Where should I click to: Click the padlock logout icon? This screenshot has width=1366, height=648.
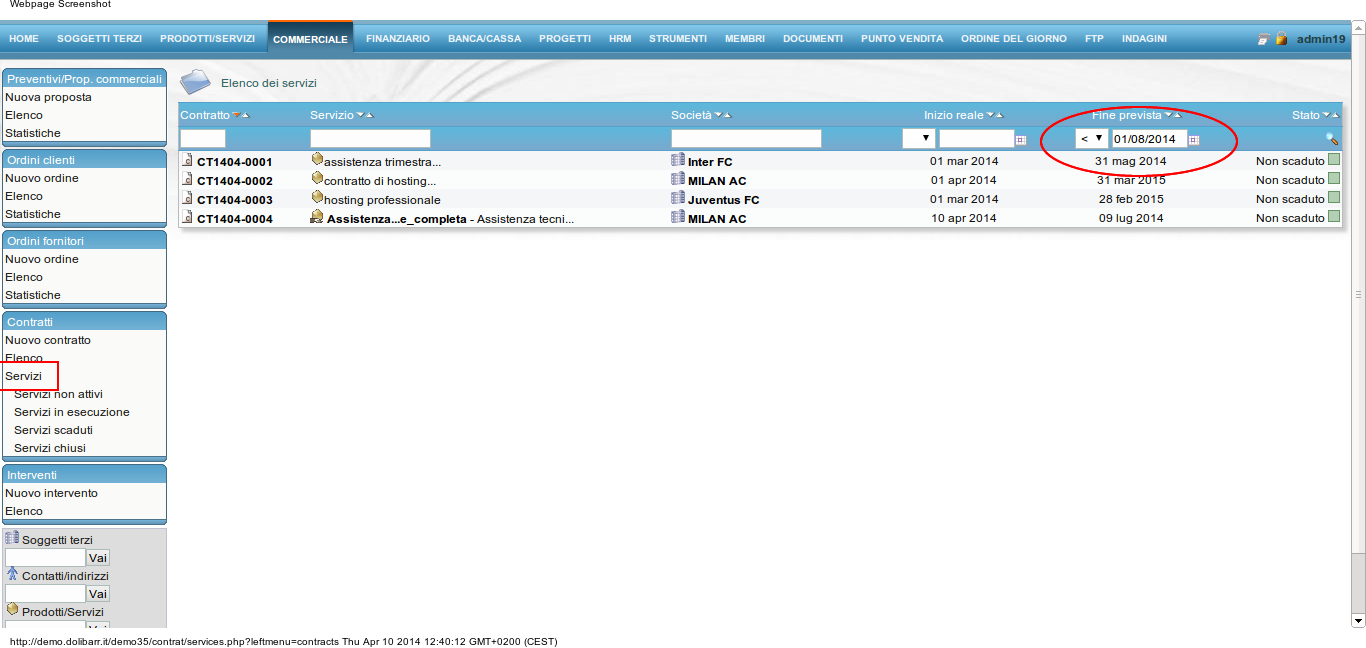pyautogui.click(x=1281, y=39)
